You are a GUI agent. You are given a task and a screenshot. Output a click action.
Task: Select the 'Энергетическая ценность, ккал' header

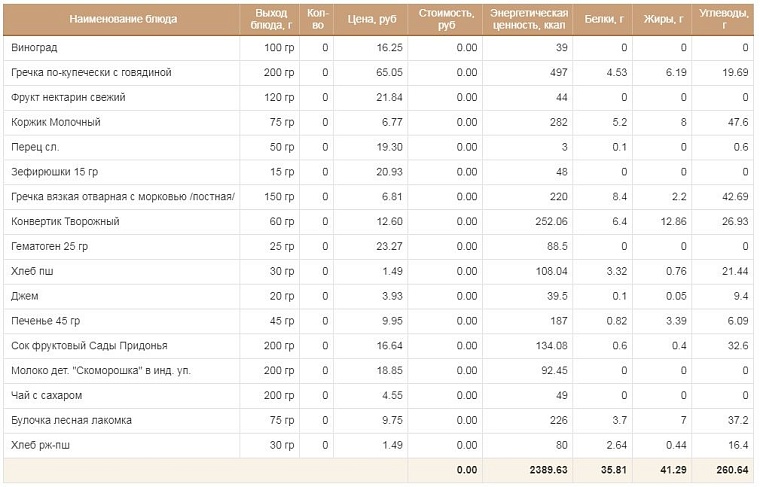[x=528, y=19]
